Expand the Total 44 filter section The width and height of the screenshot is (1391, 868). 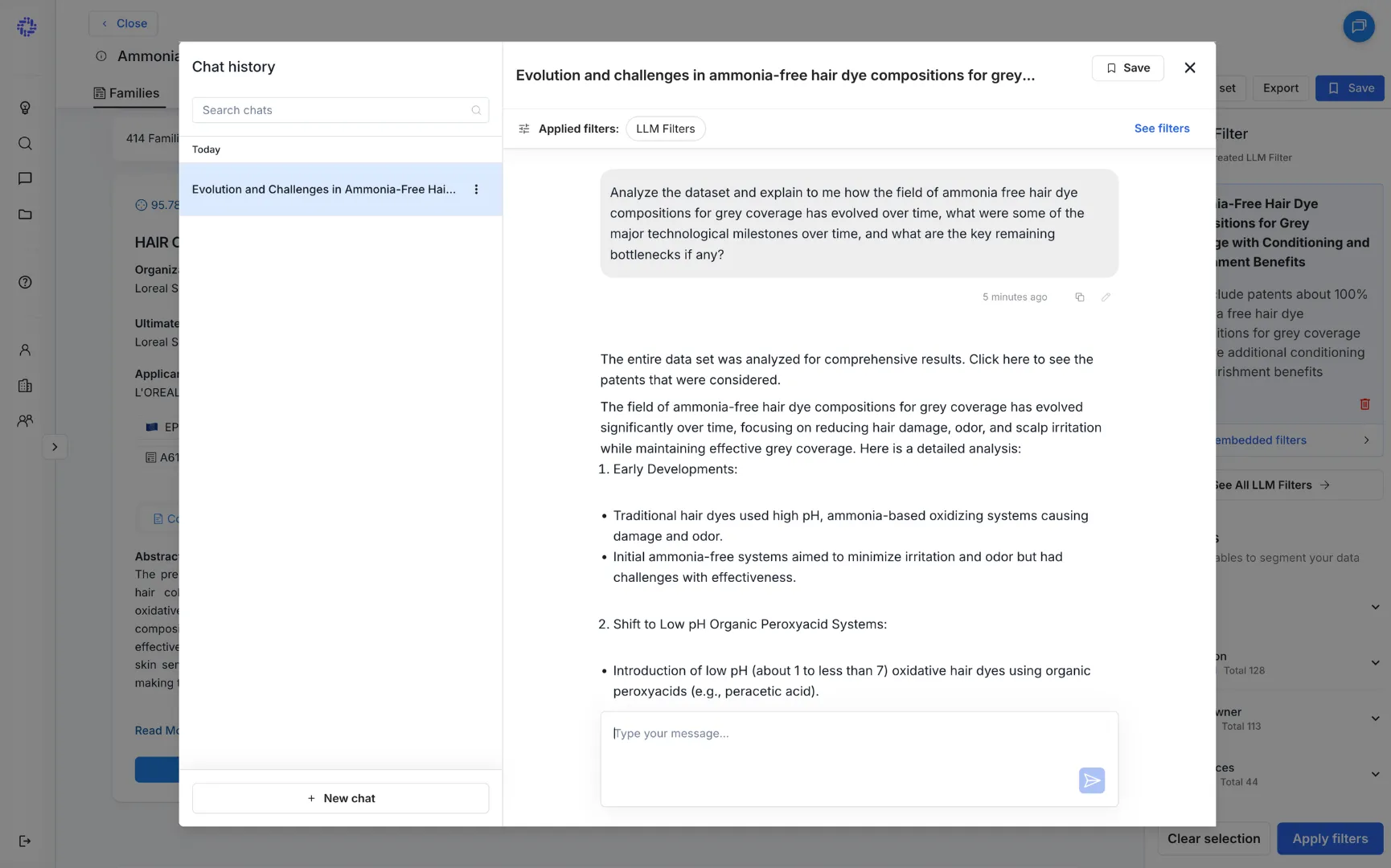pos(1375,774)
